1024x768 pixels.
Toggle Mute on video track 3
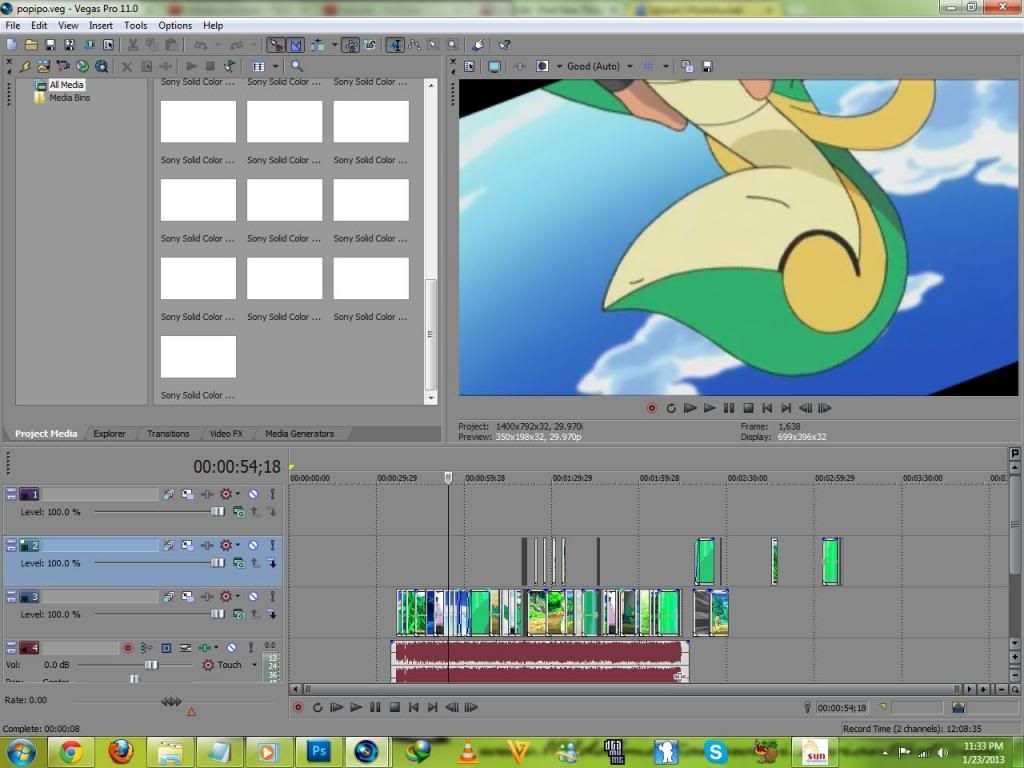click(253, 596)
